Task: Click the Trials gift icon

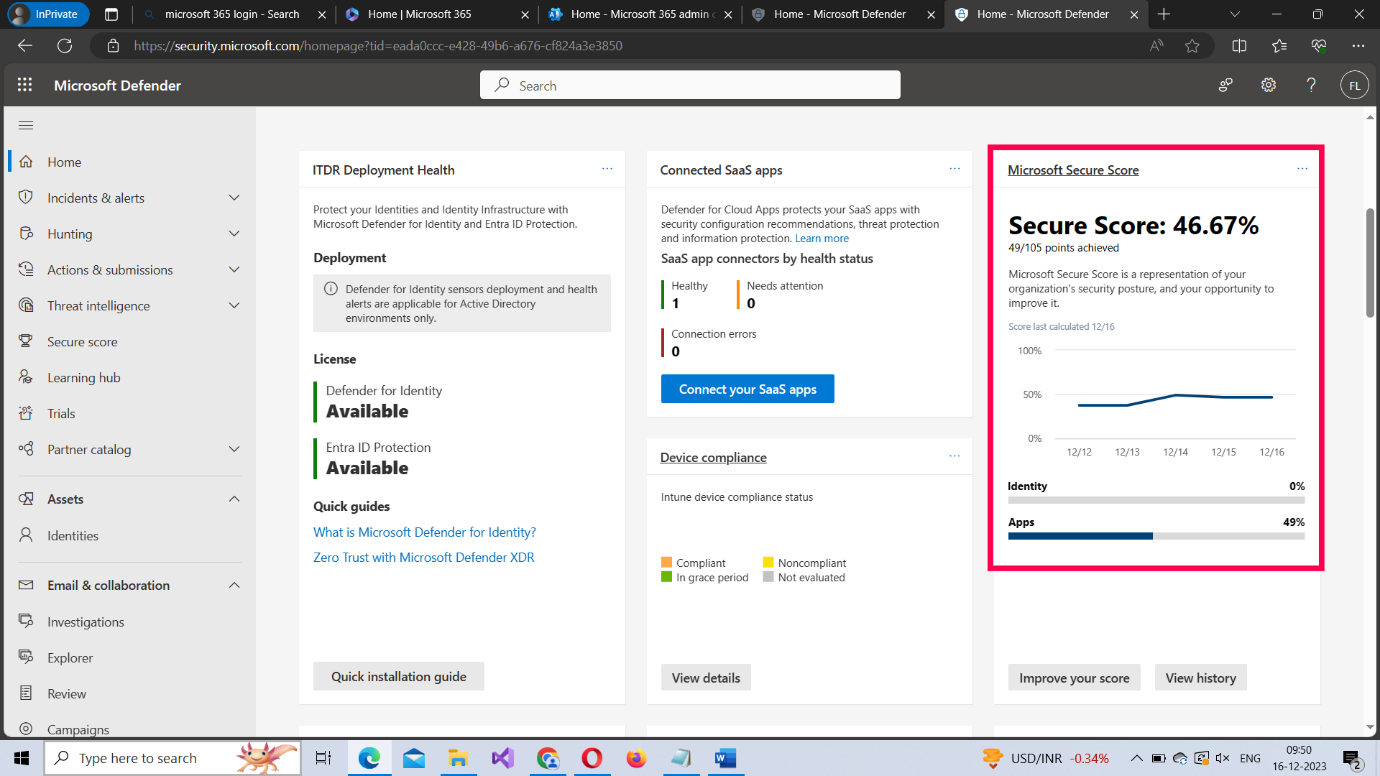Action: coord(26,413)
